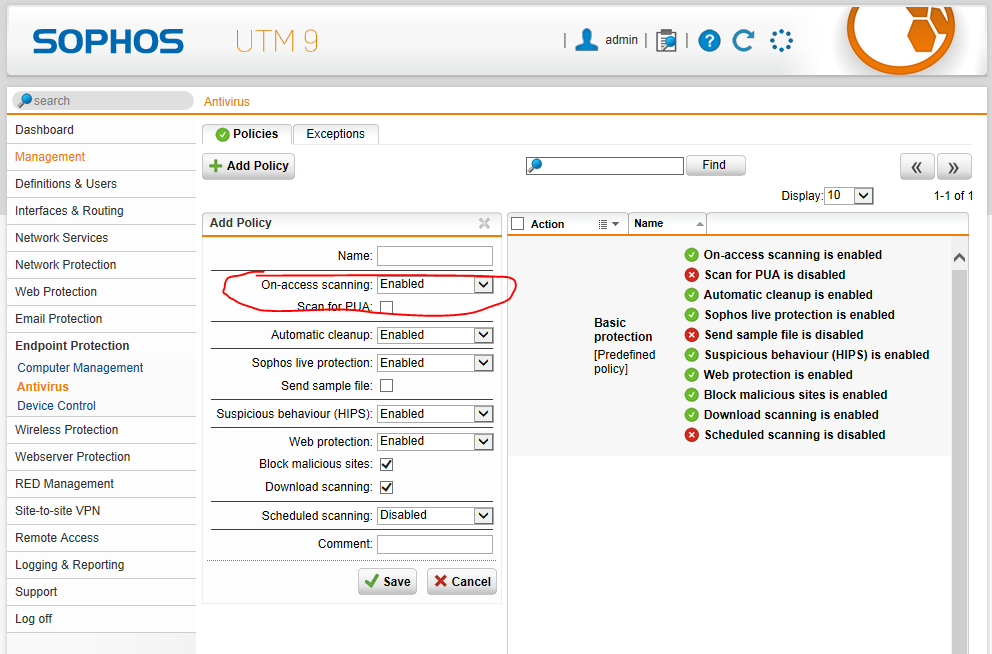Click the red status icon for Scan for PUA
Viewport: 992px width, 654px height.
pos(691,275)
